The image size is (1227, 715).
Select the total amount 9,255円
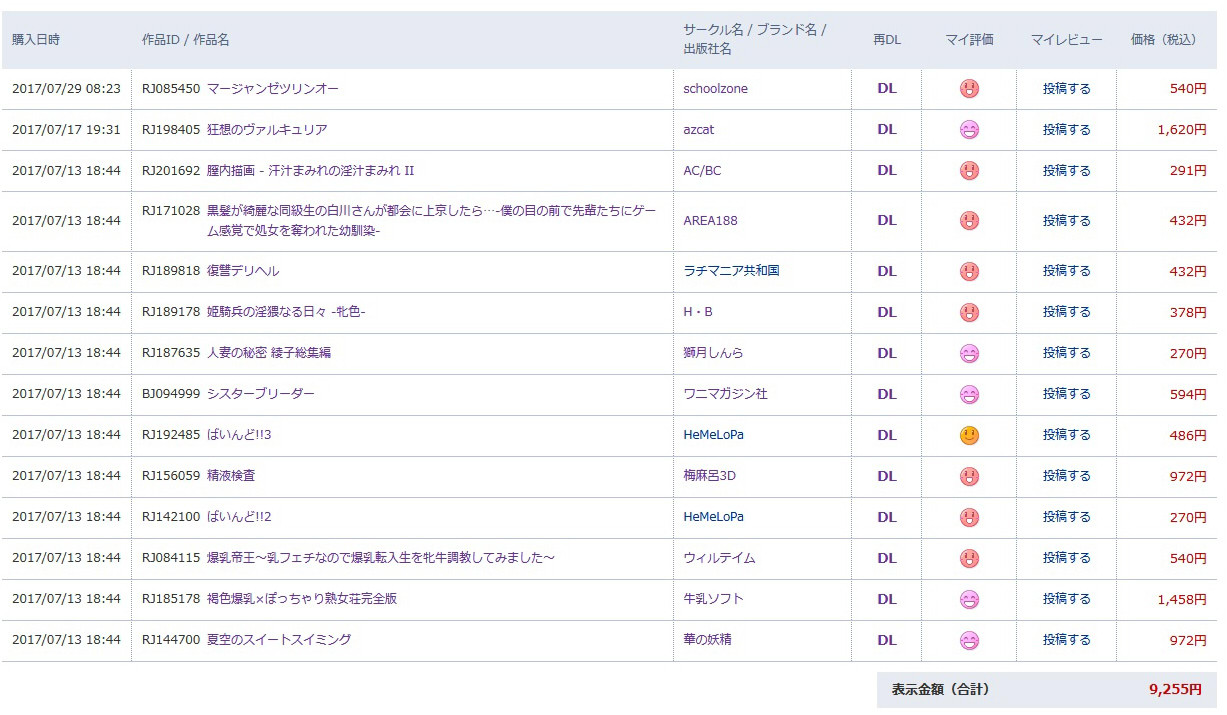pyautogui.click(x=1177, y=690)
